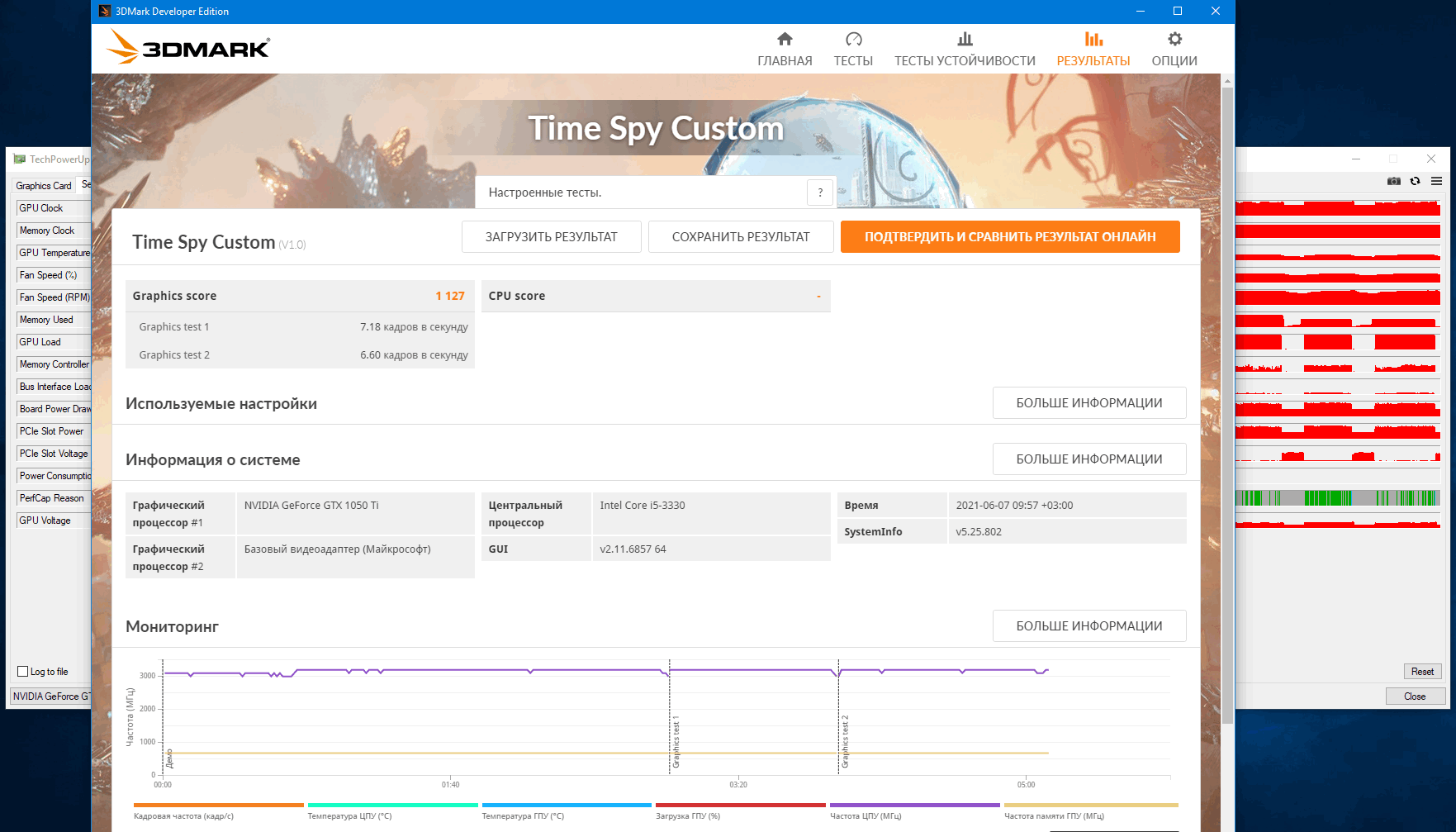Click ПОДТВЕРДИТЬ И СРАВНИТЬ РЕЗУЛЬТАТ ОНЛАЙН
Image resolution: width=1456 pixels, height=832 pixels.
1010,236
